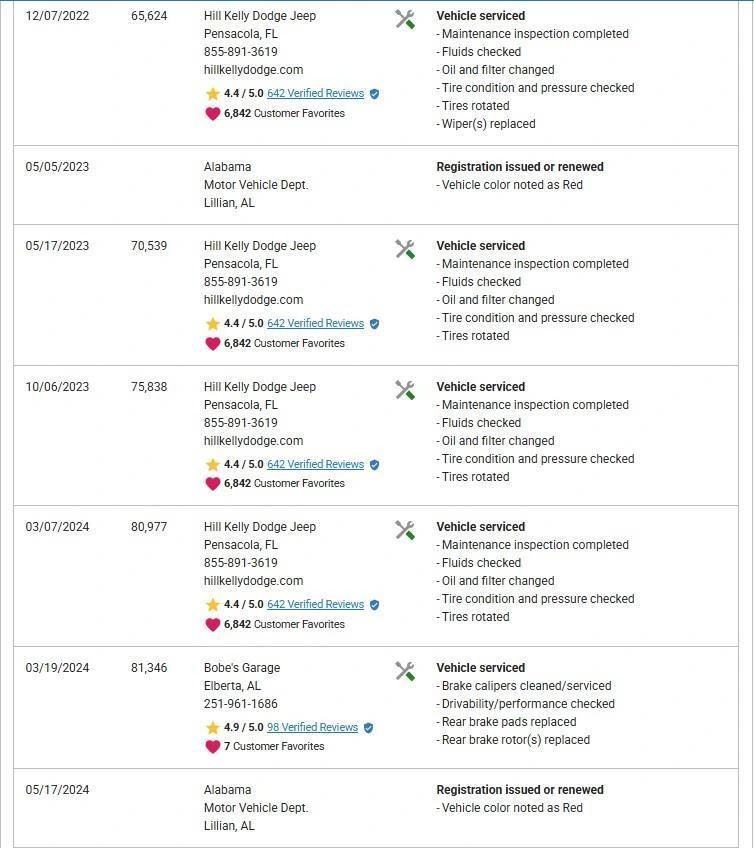754x848 pixels.
Task: Click the heart icon in the 12/07/2022 entry
Action: pos(213,114)
